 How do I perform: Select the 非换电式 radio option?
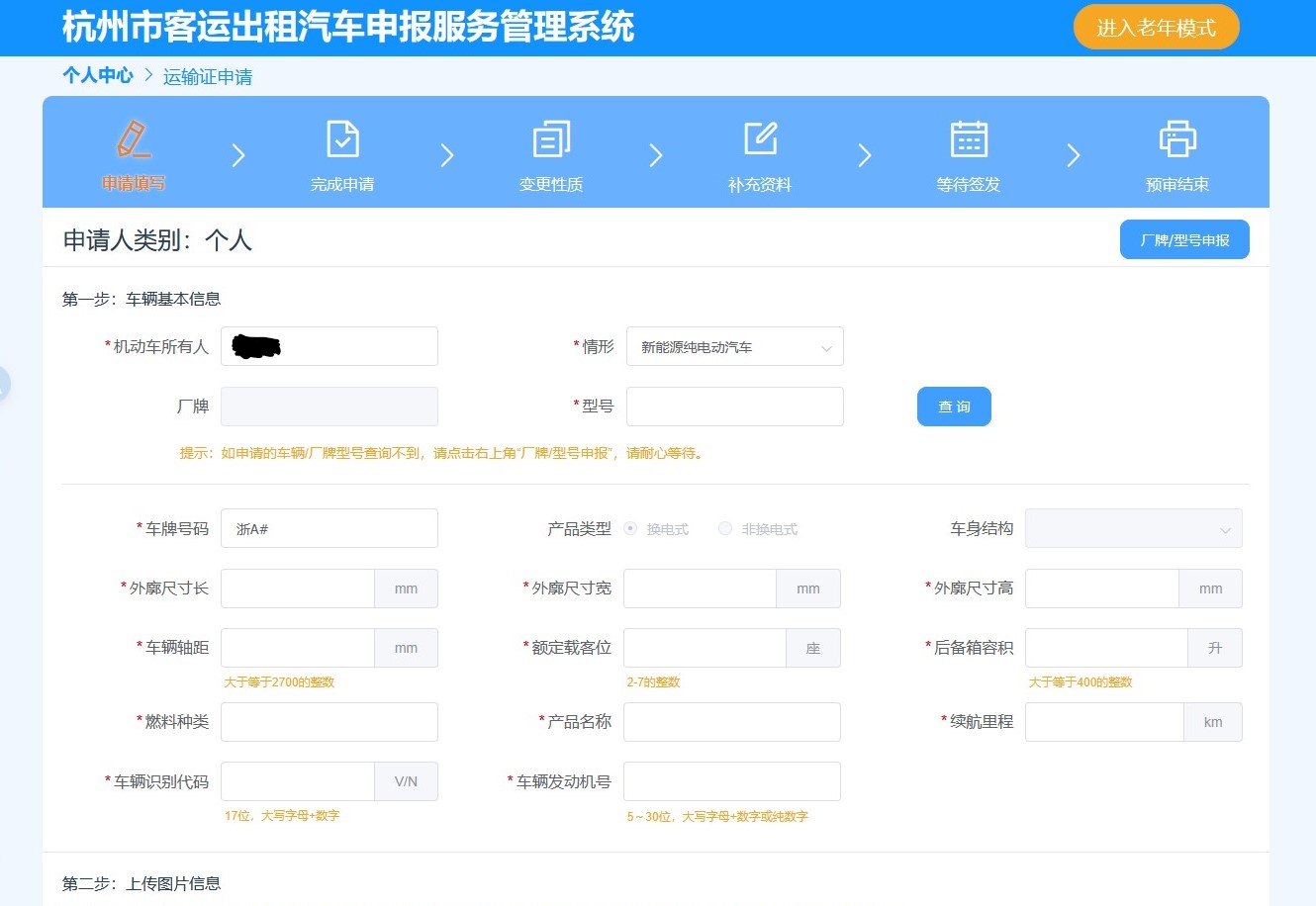(725, 529)
